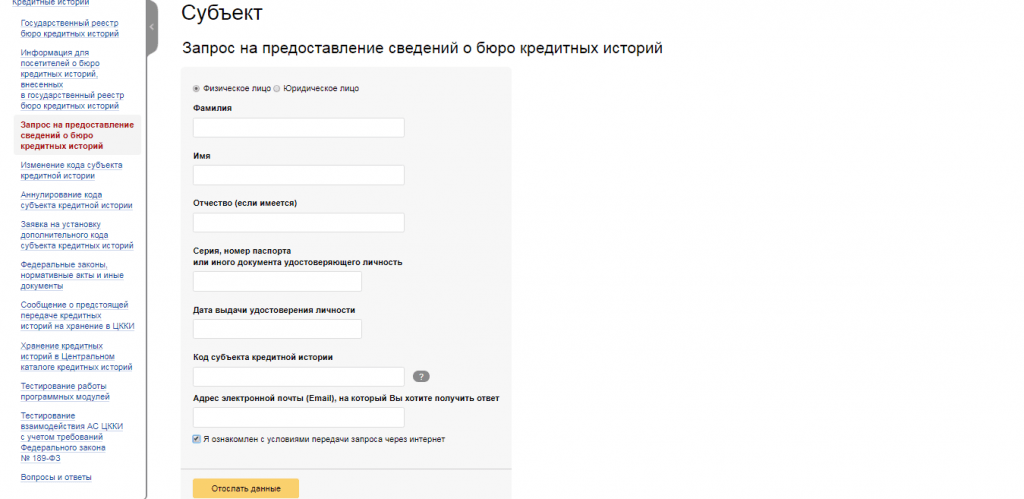Click the Дата выдачи удостоверения field
1024x499 pixels.
pyautogui.click(x=277, y=329)
